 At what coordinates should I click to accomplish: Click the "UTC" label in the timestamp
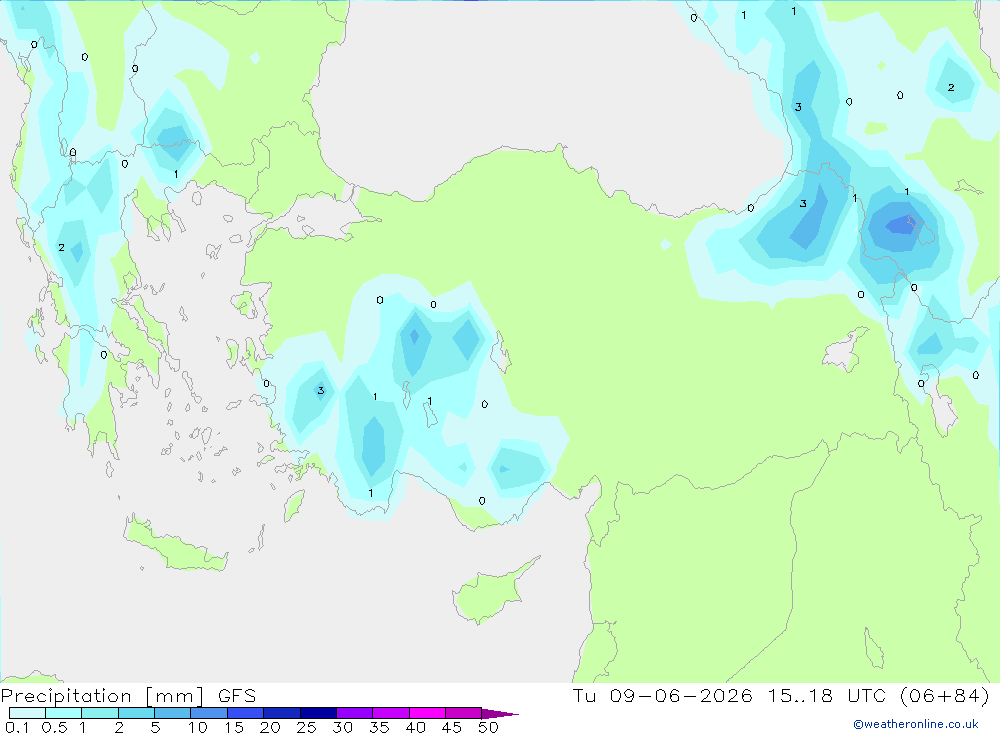point(868,695)
